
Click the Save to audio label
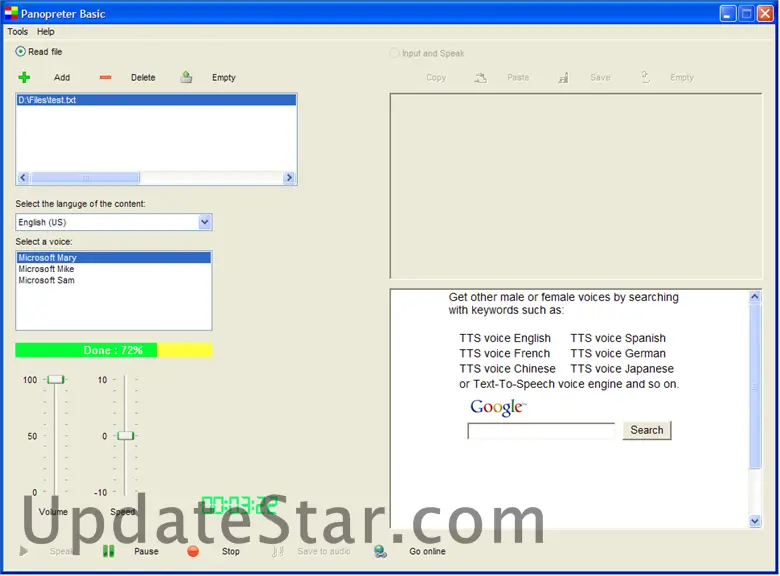tap(324, 551)
